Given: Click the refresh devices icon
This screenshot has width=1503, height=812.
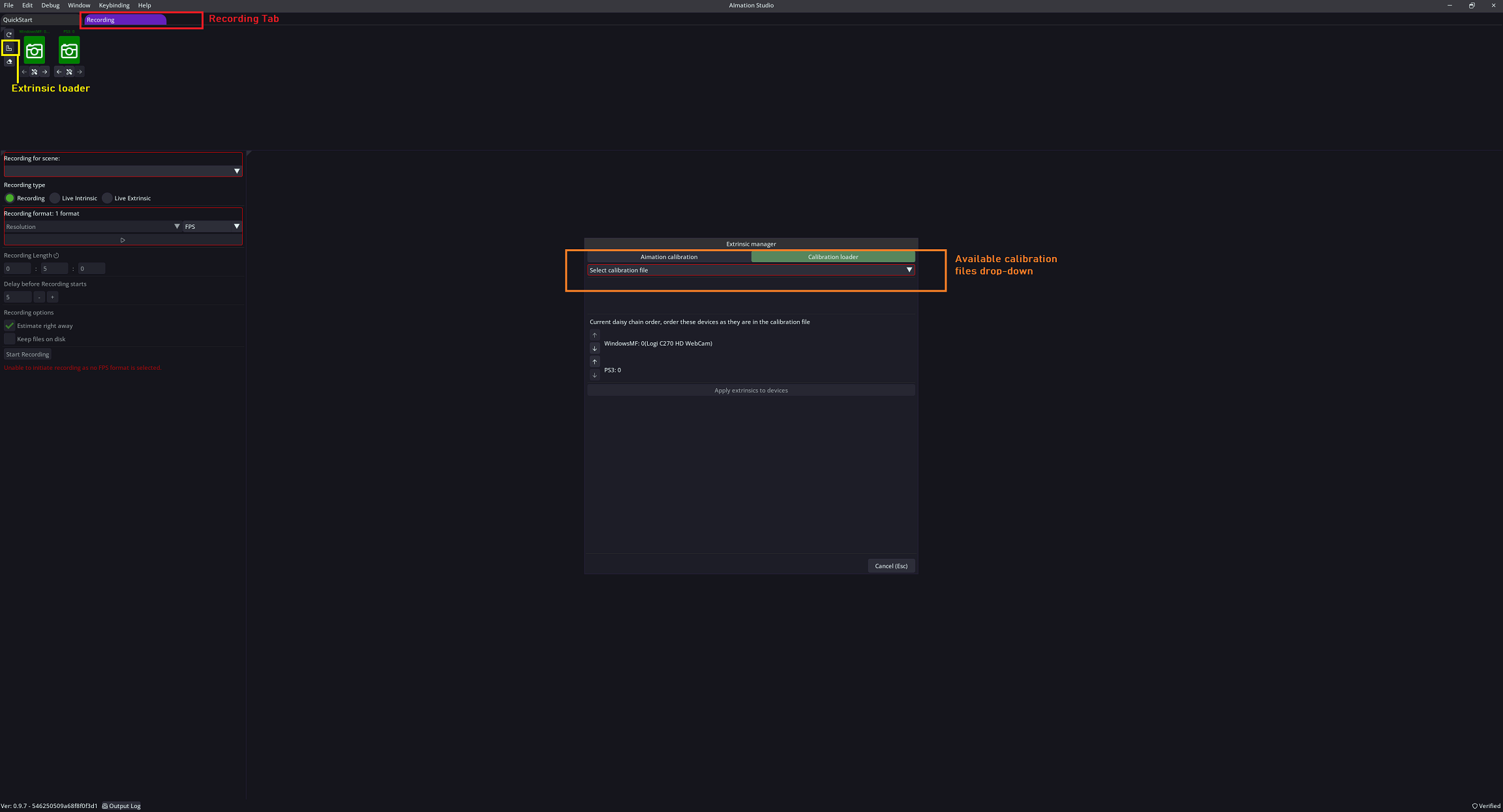Looking at the screenshot, I should 9,34.
